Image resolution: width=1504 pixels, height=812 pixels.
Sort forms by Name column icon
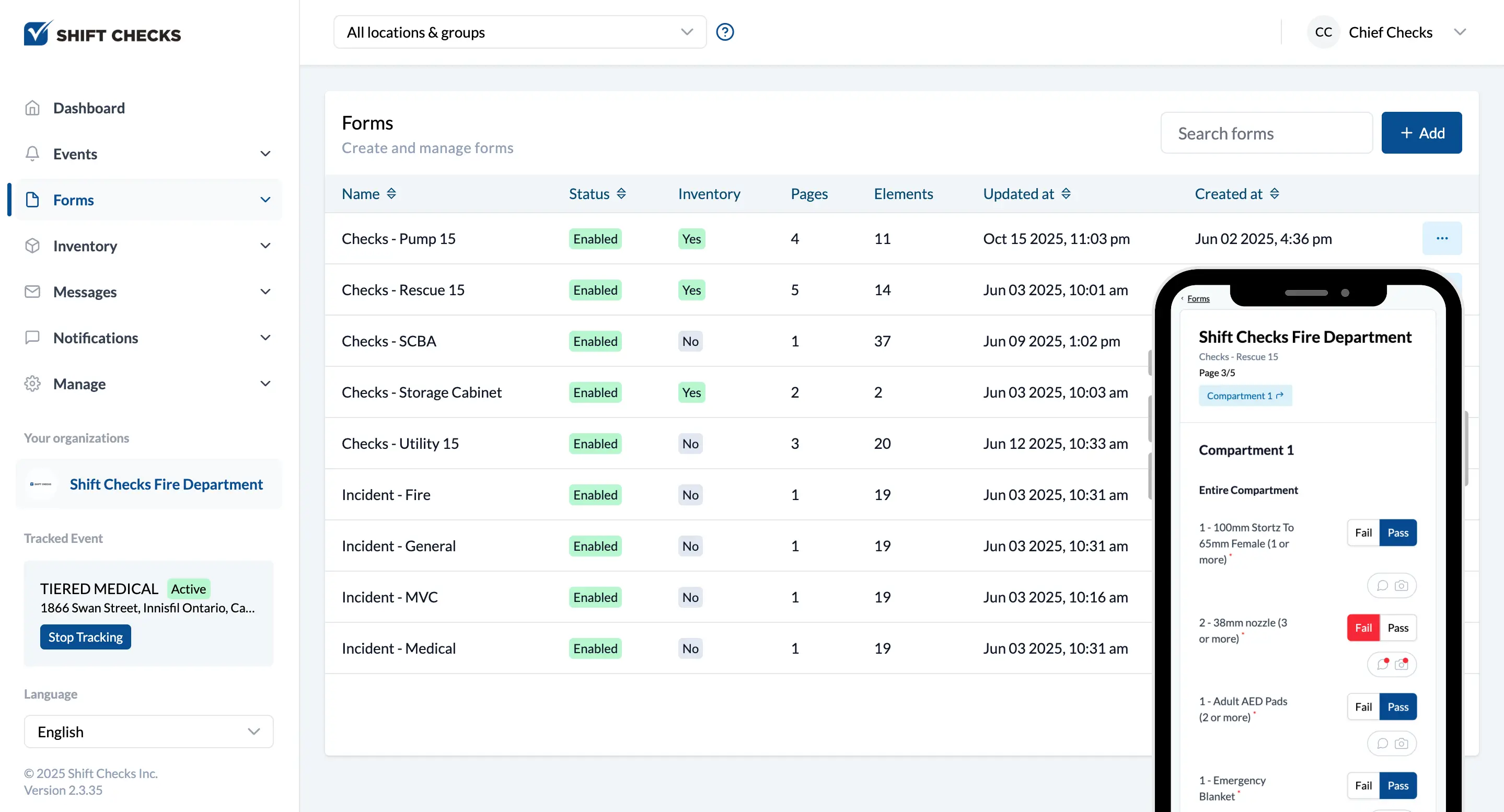(x=391, y=194)
